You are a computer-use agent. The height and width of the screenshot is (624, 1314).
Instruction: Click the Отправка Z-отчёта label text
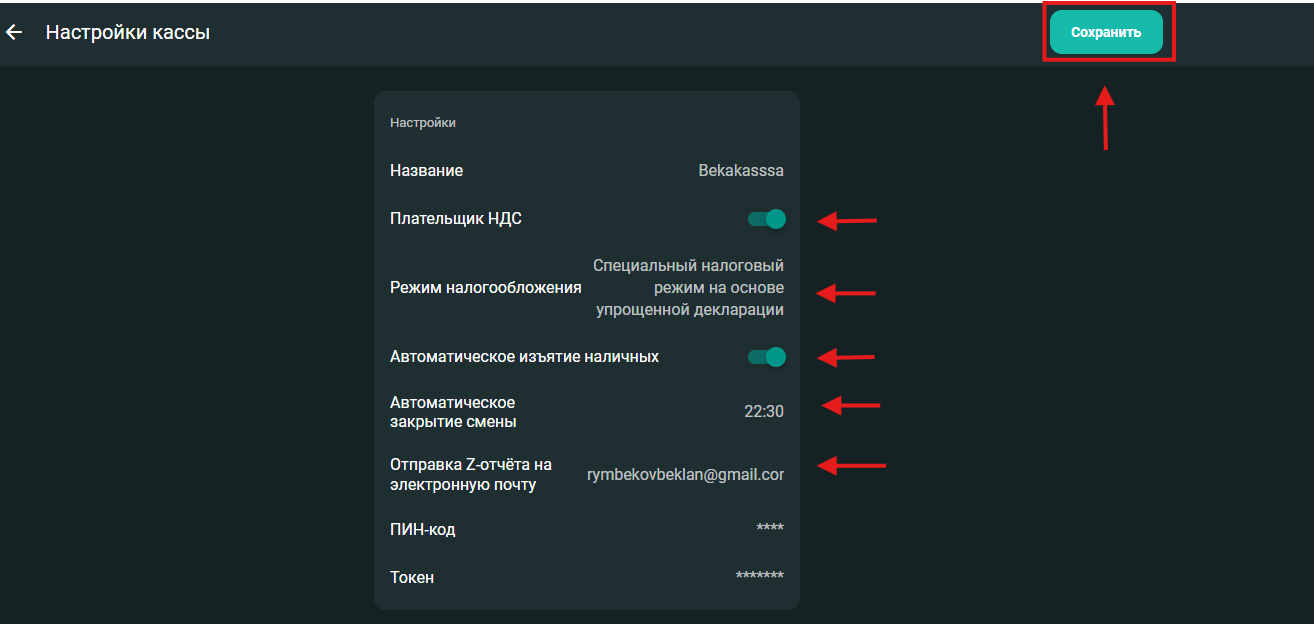coord(470,475)
